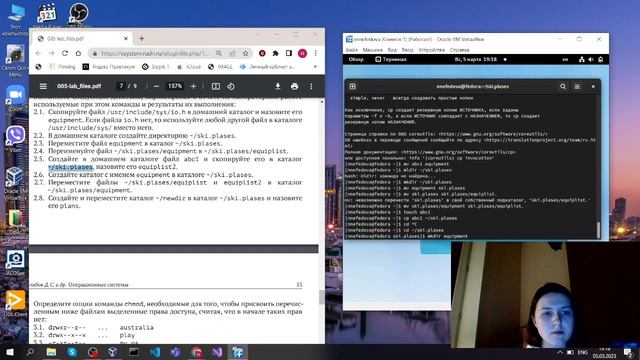Screen dimensions: 640x360
Task: Click the PDF viewer vertical scrollbar thumb
Action: (322, 297)
